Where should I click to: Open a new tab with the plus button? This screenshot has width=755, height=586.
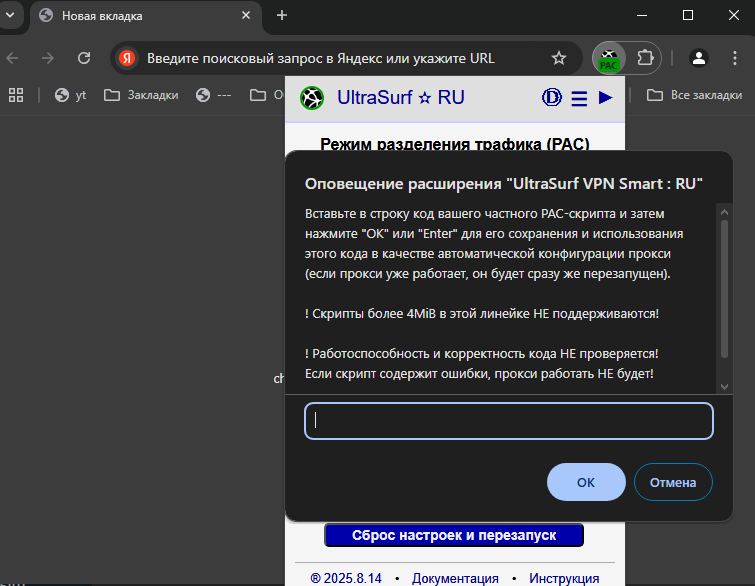[282, 15]
